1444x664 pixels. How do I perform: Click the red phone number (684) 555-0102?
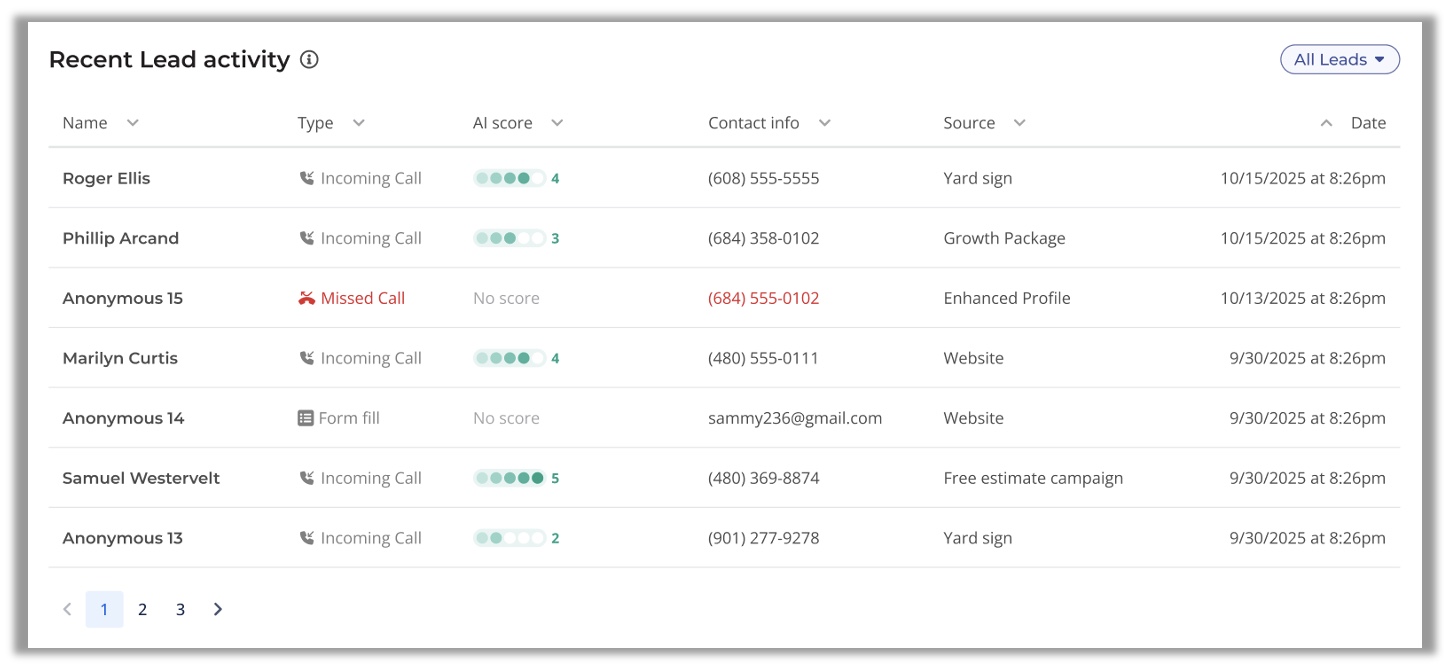coord(763,298)
